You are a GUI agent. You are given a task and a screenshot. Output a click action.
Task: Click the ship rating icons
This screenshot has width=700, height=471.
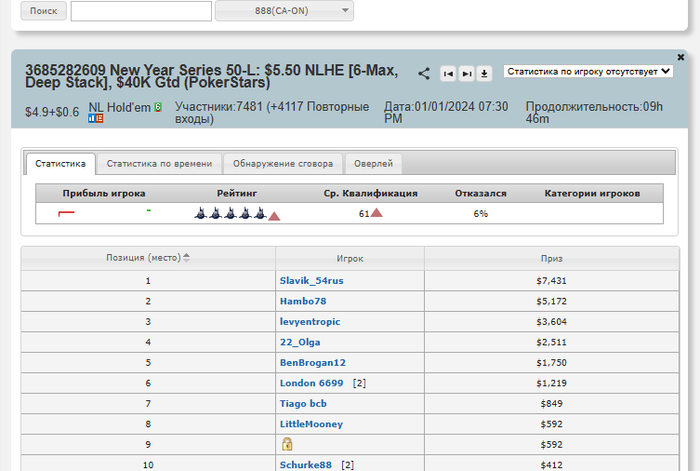click(230, 213)
